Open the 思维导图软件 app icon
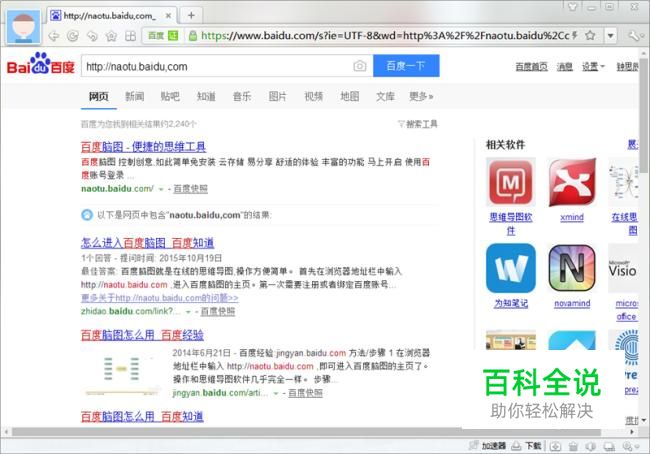The image size is (650, 454). 511,182
